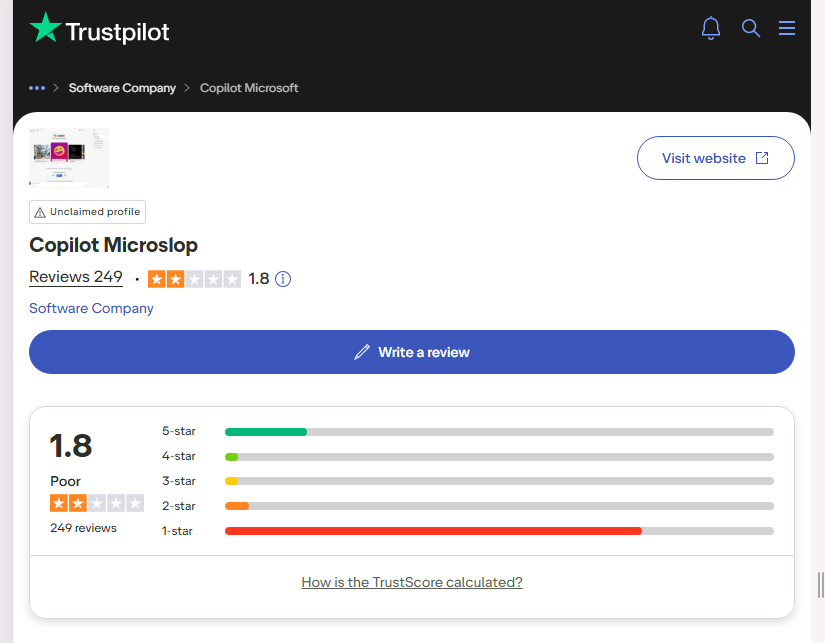The width and height of the screenshot is (825, 643).
Task: Open the notifications bell icon
Action: coord(711,28)
